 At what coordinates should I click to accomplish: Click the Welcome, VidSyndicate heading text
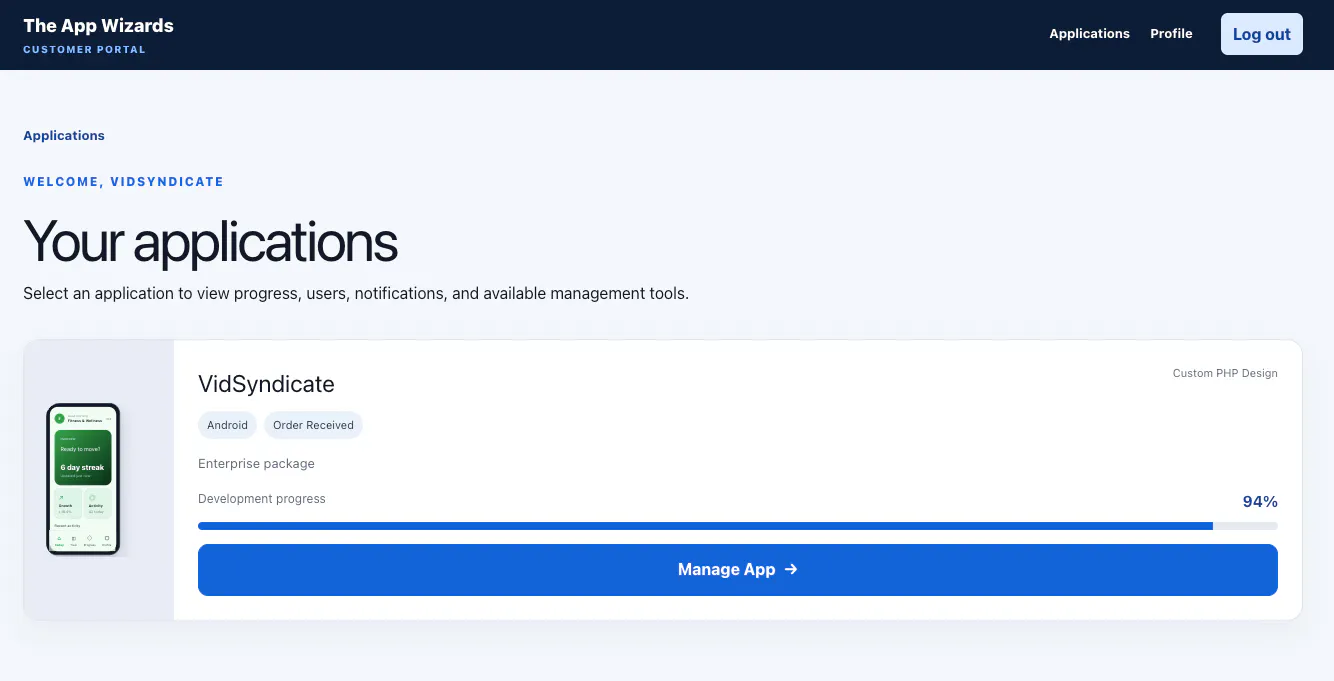coord(123,182)
